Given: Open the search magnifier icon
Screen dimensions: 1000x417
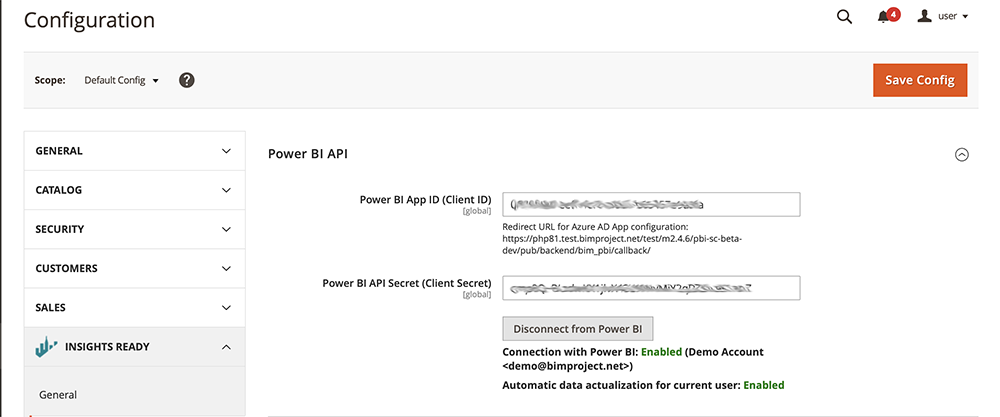Looking at the screenshot, I should (x=844, y=17).
